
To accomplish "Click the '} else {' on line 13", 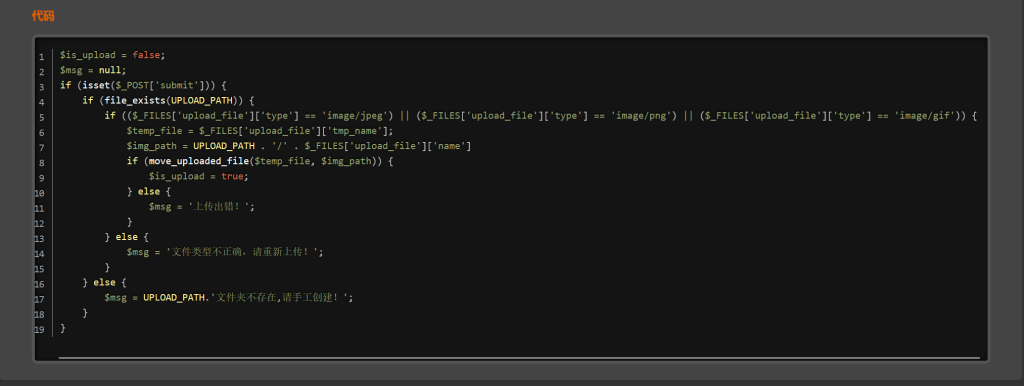I will [127, 237].
